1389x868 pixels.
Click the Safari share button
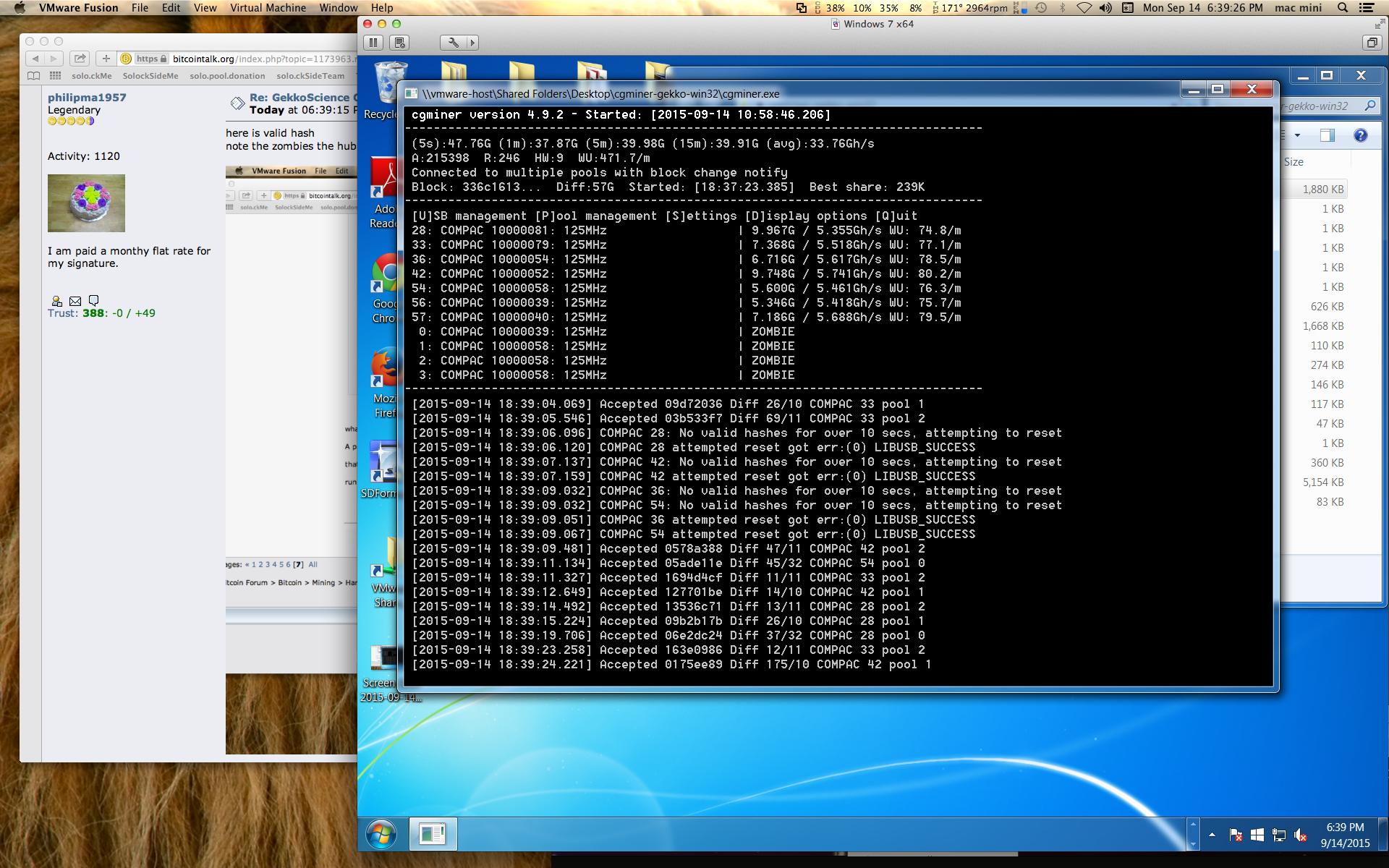click(x=80, y=59)
